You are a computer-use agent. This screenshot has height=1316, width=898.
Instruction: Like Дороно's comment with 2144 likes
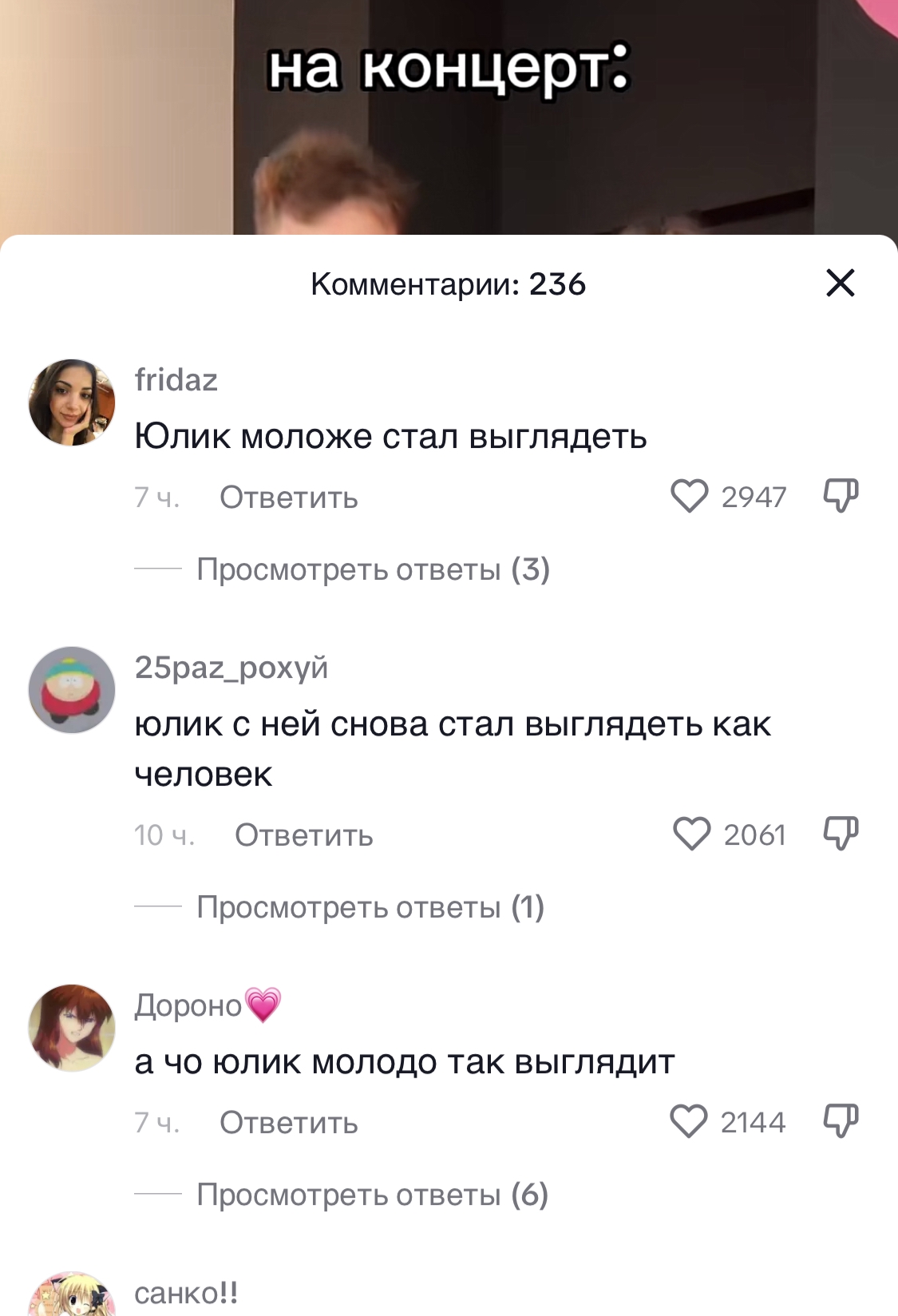[689, 1121]
